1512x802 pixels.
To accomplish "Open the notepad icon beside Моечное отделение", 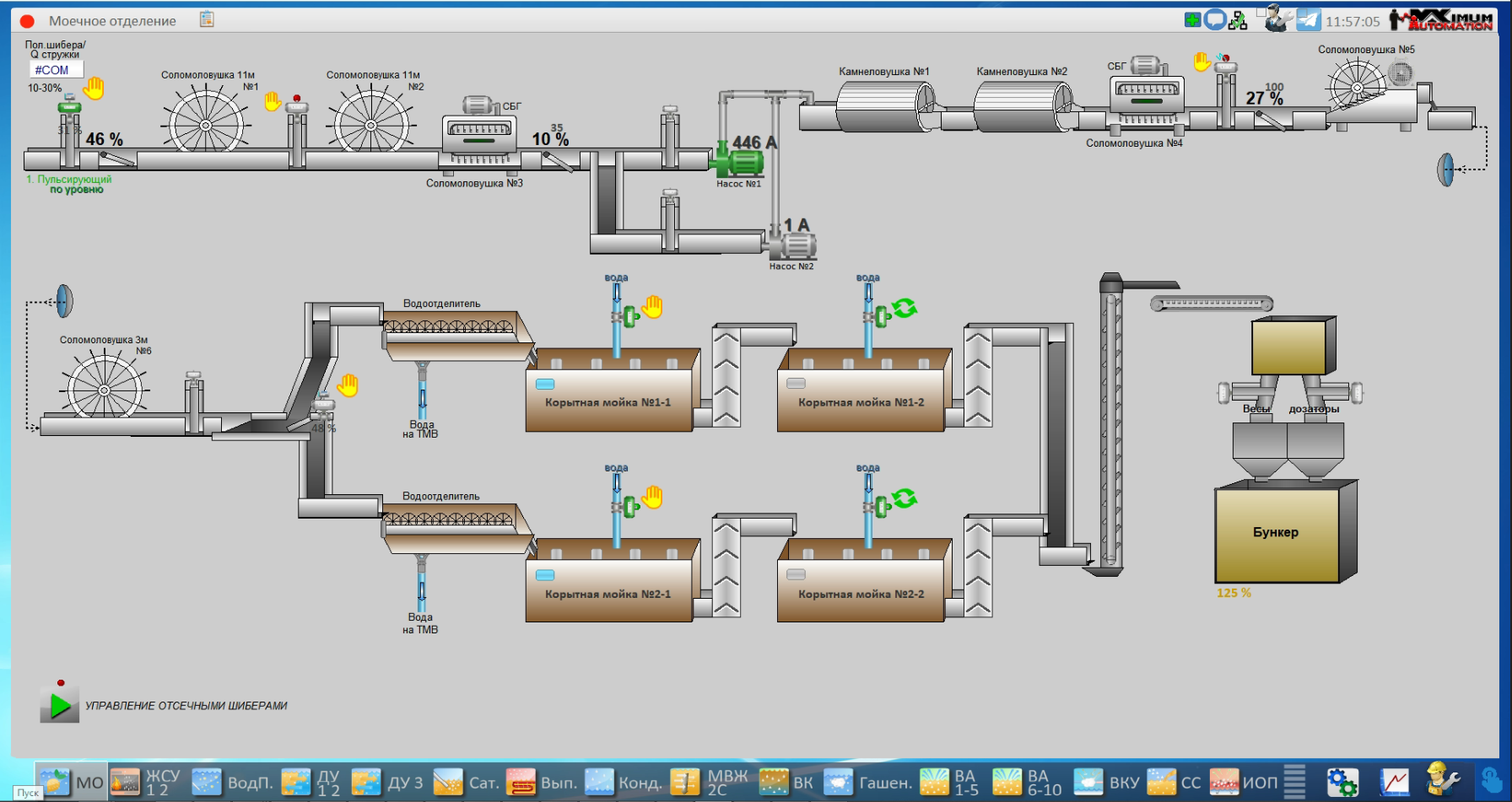I will [207, 19].
